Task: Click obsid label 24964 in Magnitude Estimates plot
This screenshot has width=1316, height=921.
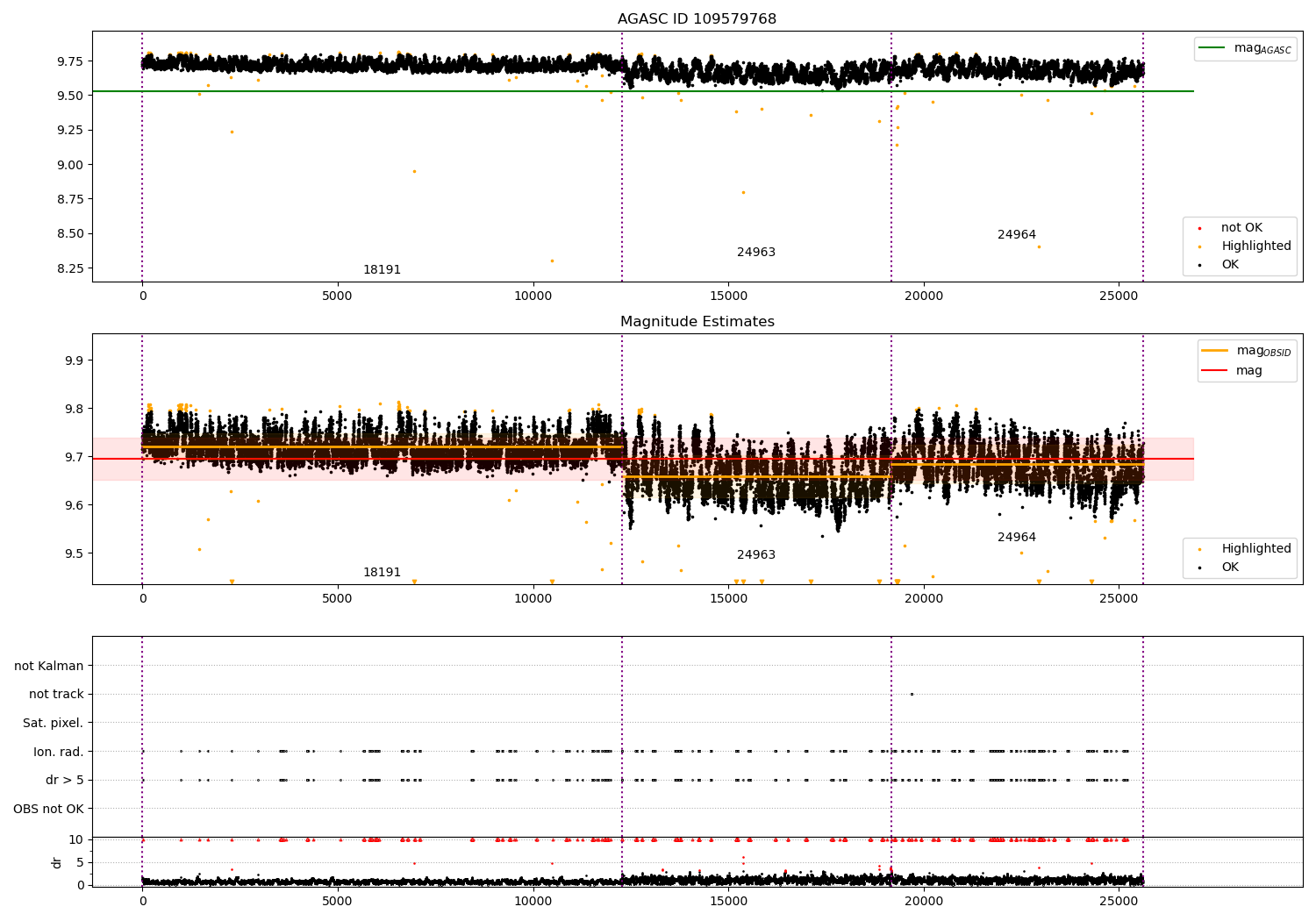Action: [1017, 538]
